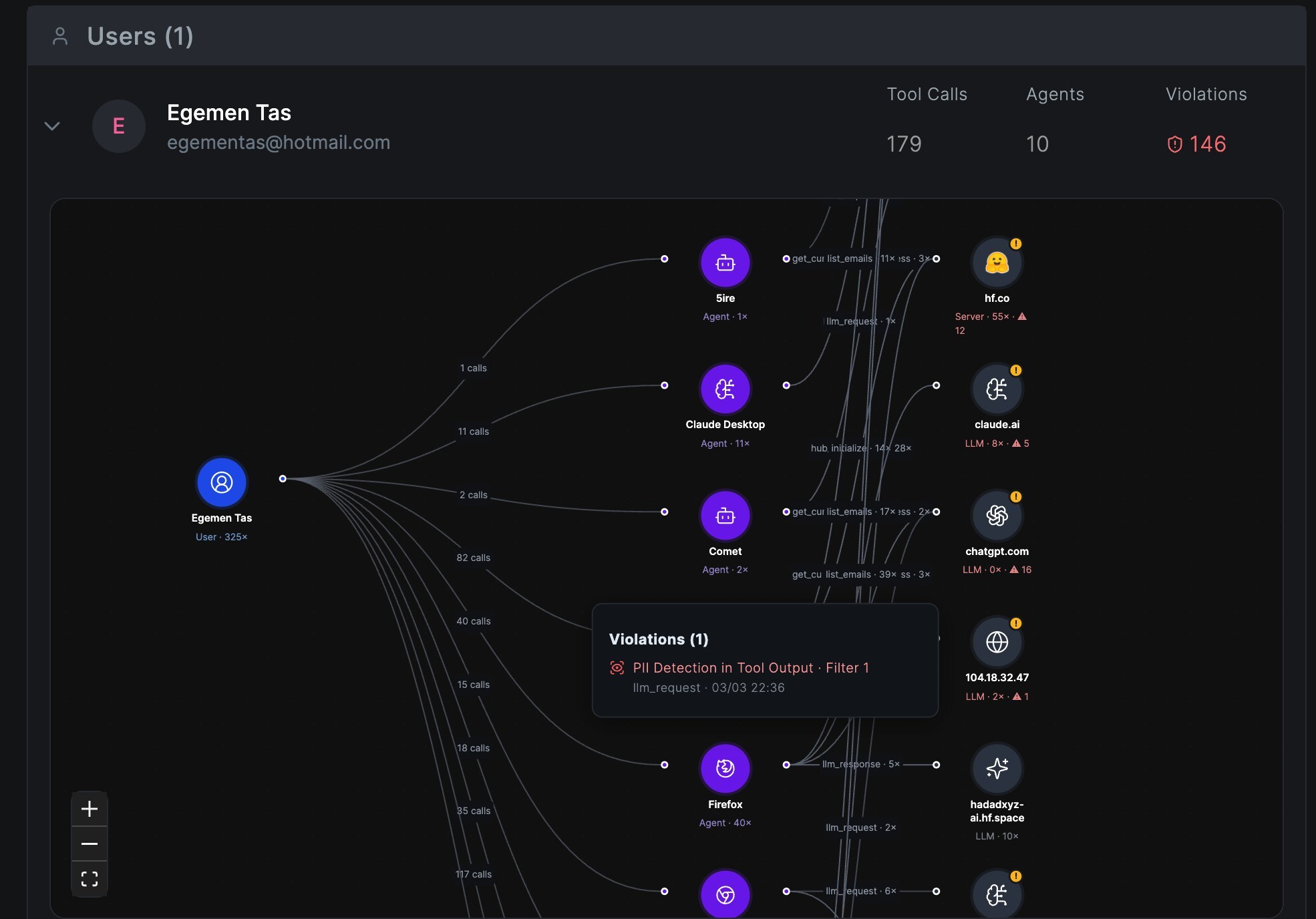Zoom in on the graph
Image resolution: width=1316 pixels, height=919 pixels.
click(90, 809)
